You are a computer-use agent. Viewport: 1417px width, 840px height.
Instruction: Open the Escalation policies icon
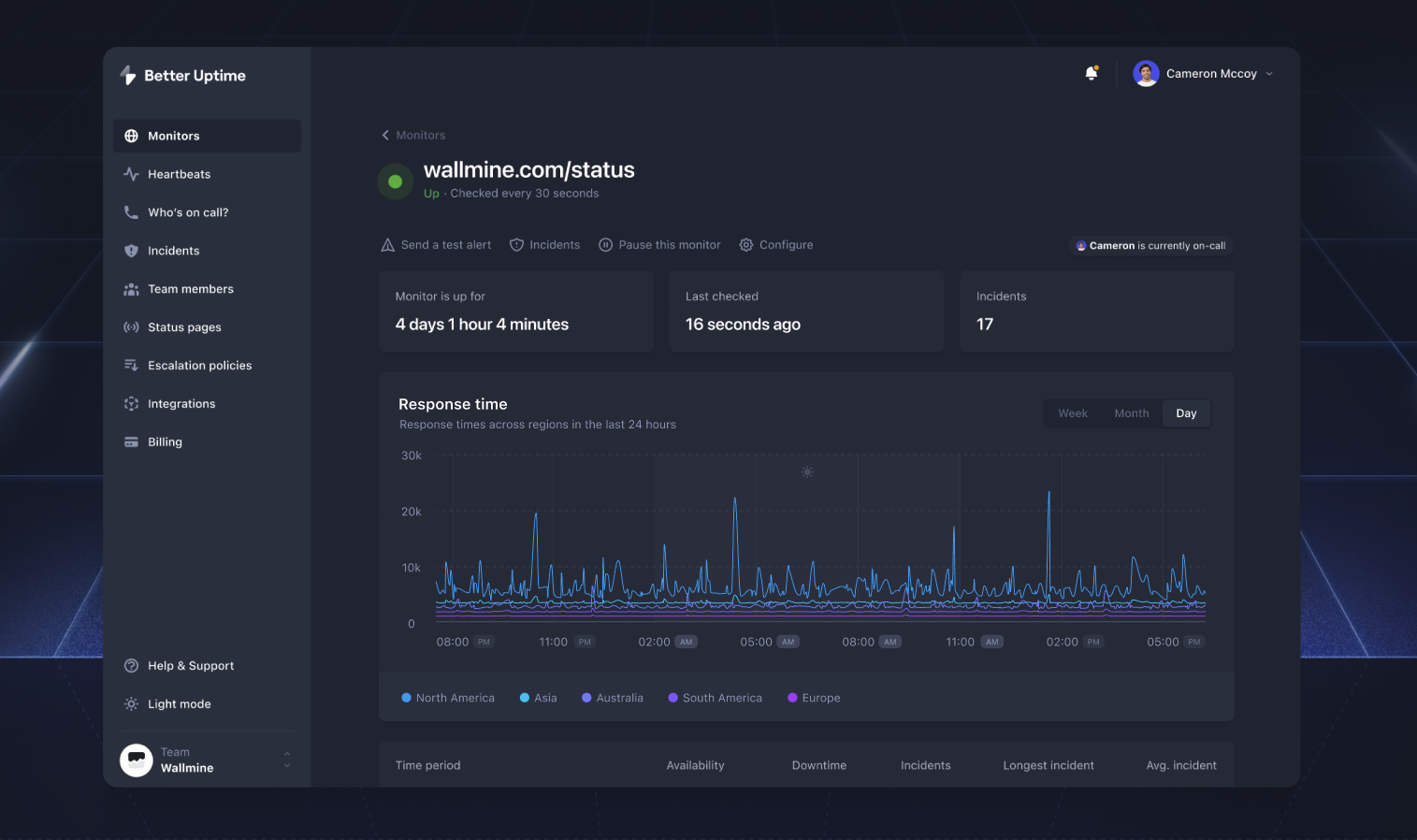(x=131, y=365)
